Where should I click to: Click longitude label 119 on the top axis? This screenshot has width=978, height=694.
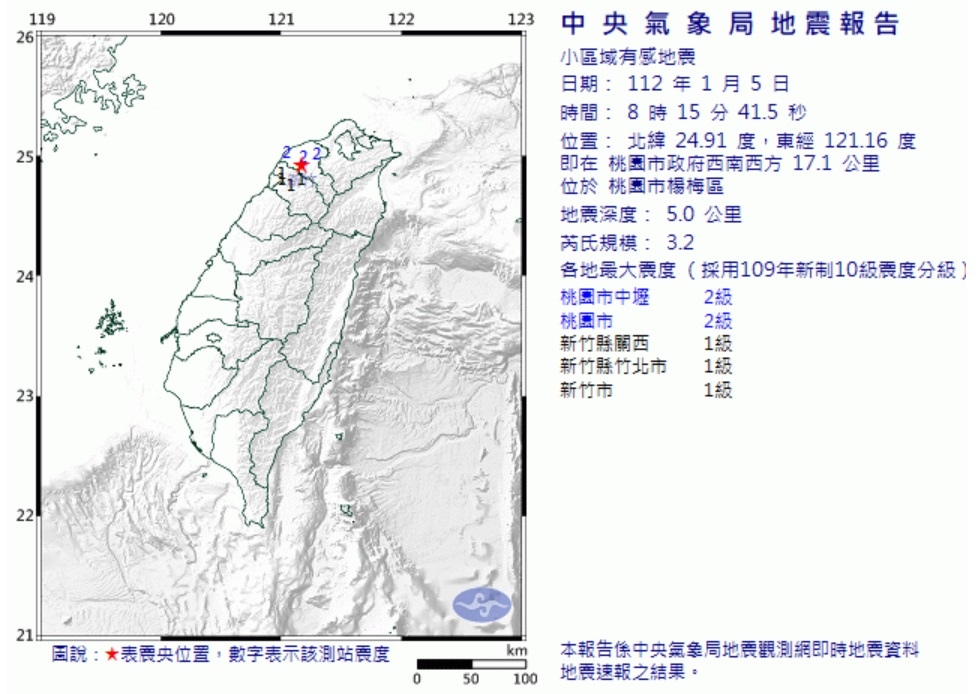click(42, 19)
